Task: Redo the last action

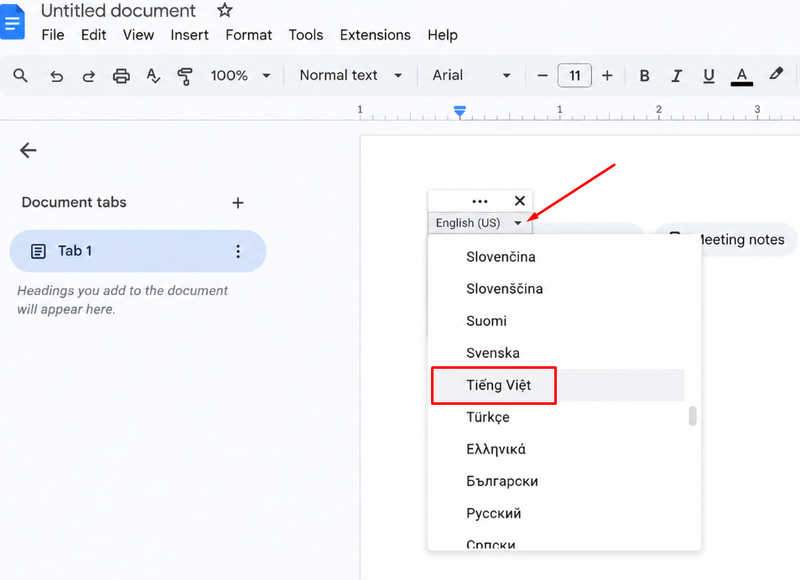Action: click(x=89, y=76)
